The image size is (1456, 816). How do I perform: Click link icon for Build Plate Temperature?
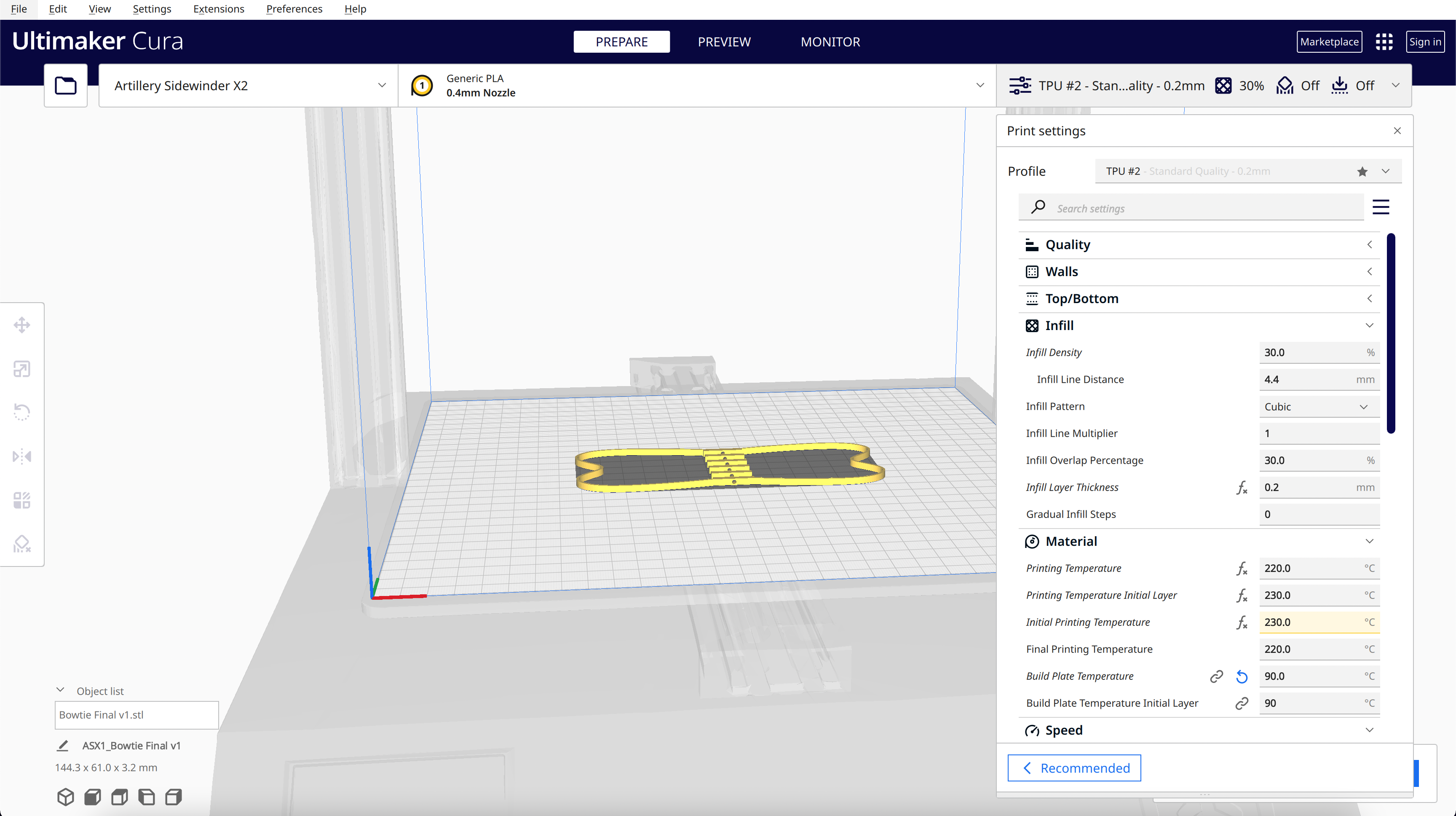1216,676
